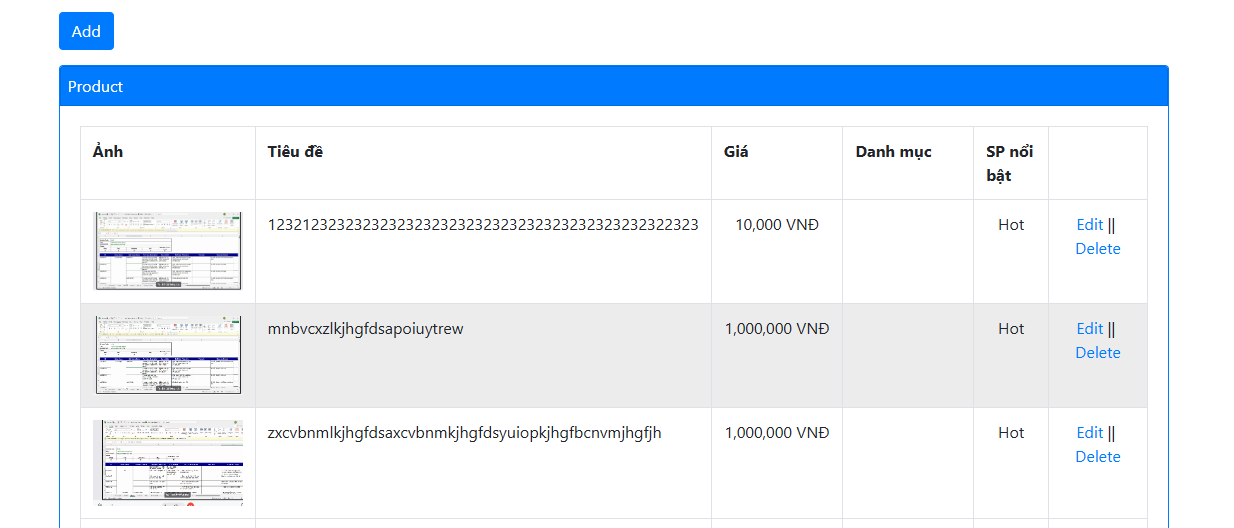1234x528 pixels.
Task: Click the long 1232123232... product title
Action: [x=483, y=225]
